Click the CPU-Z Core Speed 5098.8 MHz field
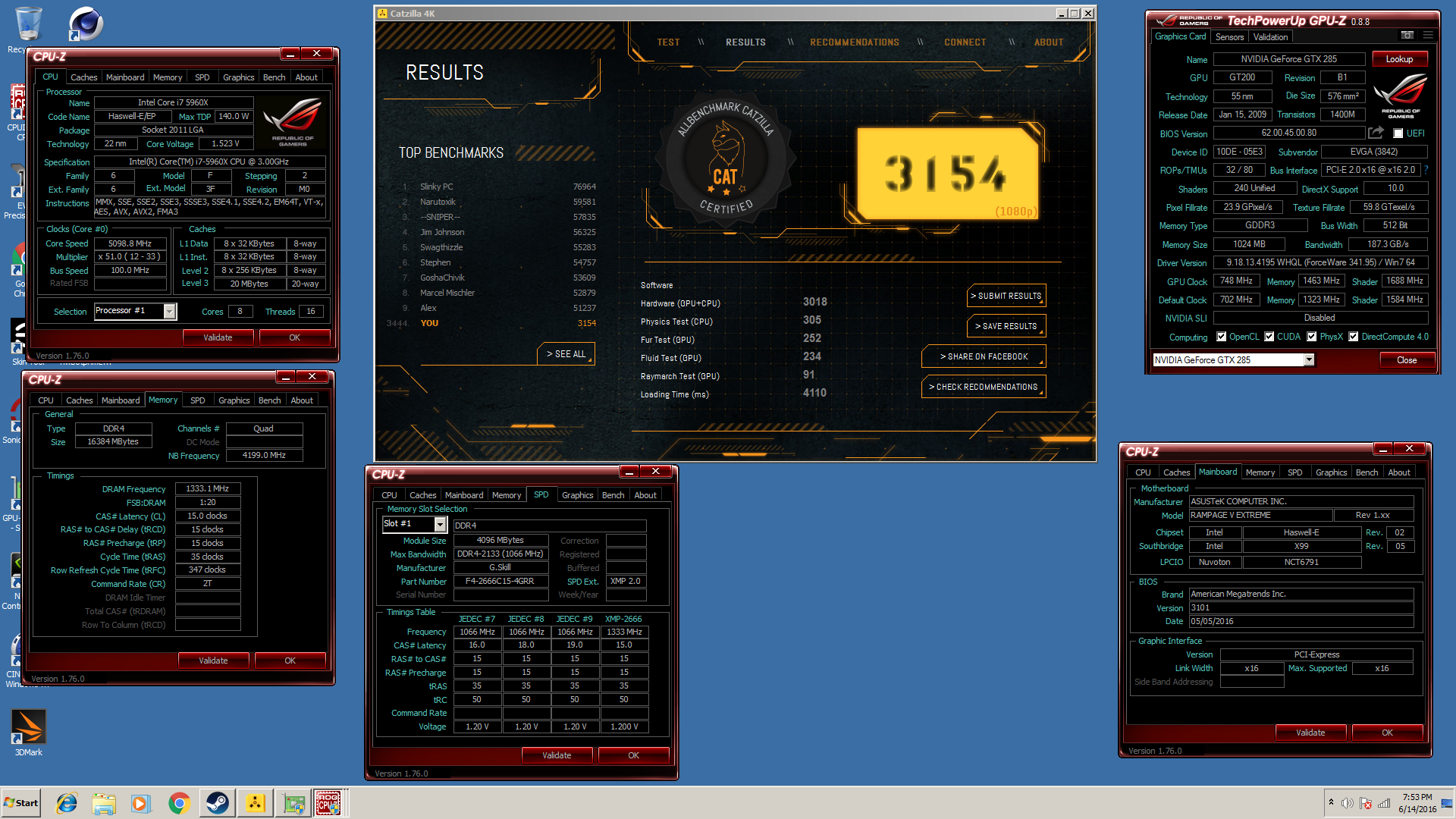1456x819 pixels. [130, 243]
